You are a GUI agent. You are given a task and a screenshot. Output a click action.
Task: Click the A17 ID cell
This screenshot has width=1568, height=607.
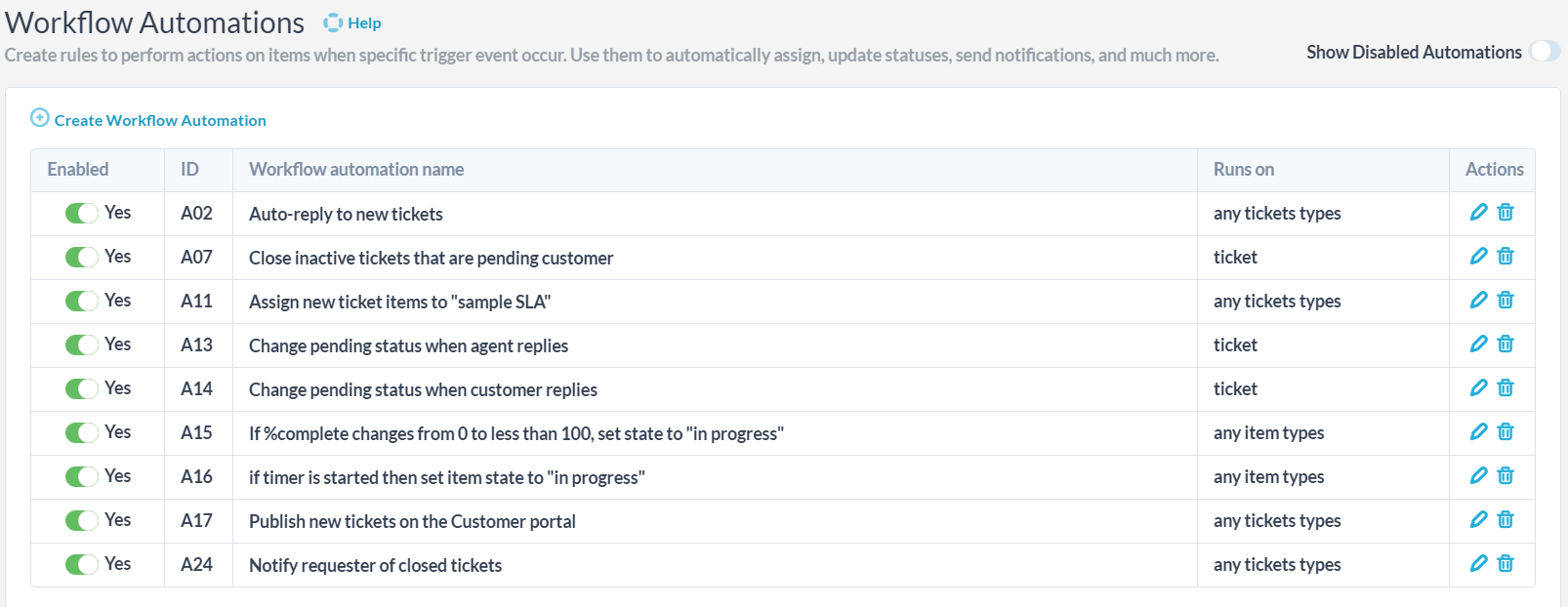tap(196, 520)
